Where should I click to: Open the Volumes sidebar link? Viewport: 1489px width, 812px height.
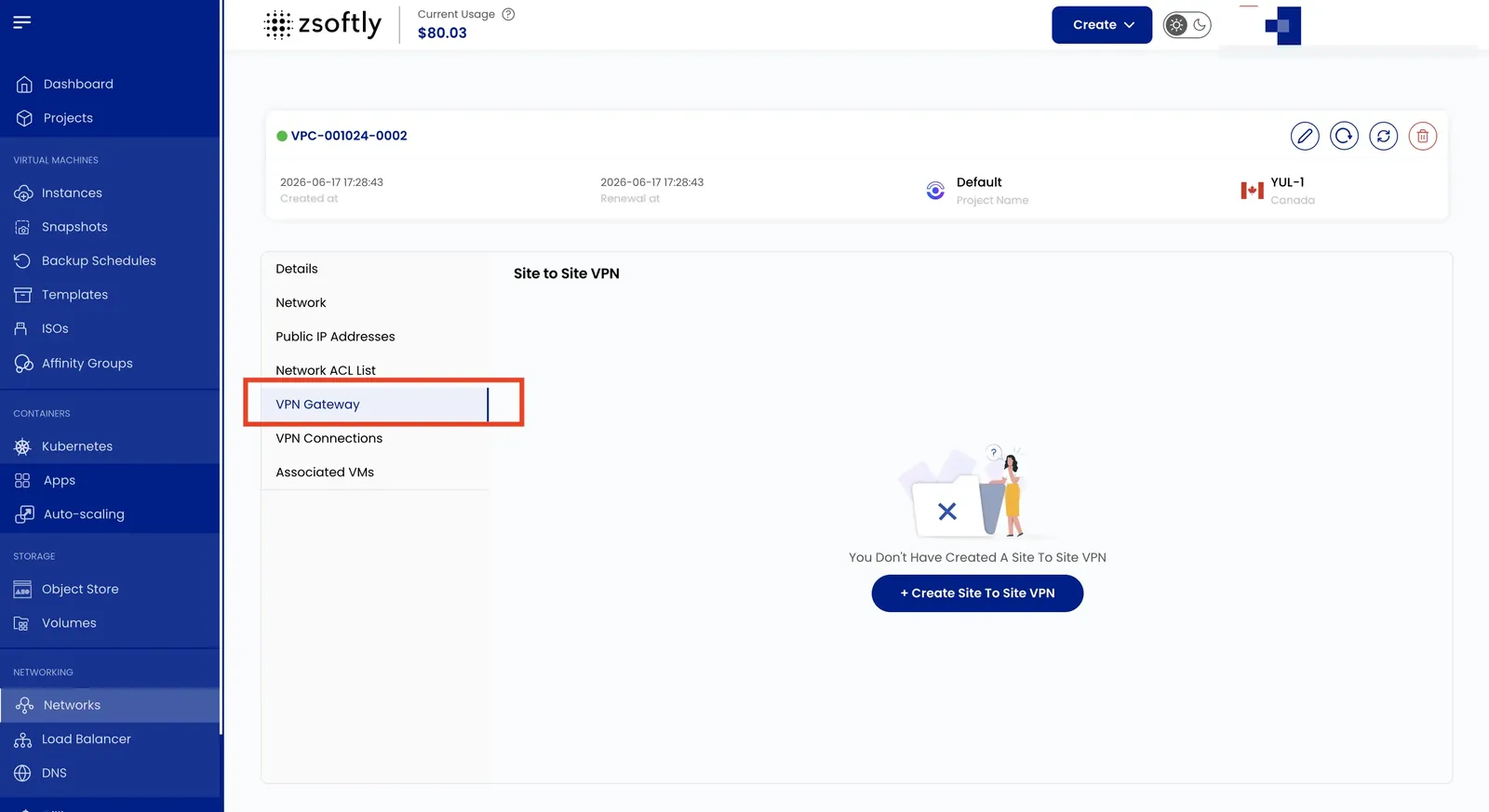click(69, 623)
